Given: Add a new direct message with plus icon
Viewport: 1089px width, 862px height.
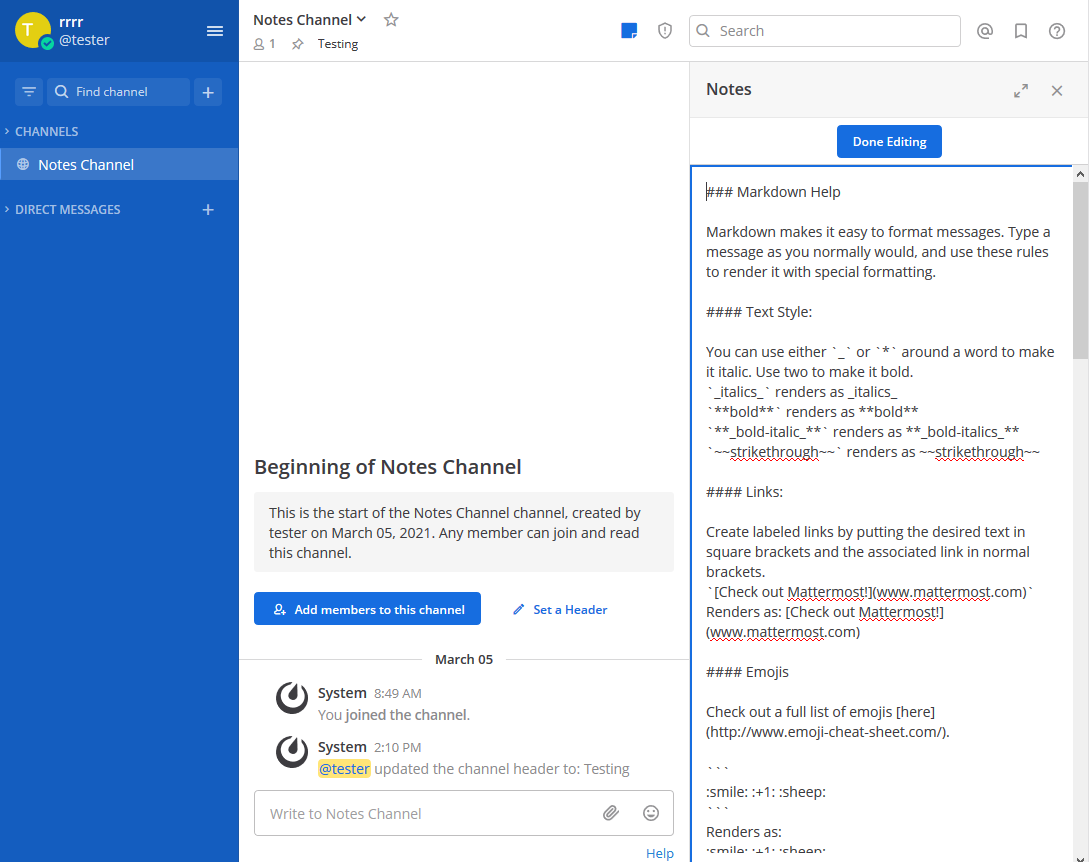Looking at the screenshot, I should click(x=208, y=210).
